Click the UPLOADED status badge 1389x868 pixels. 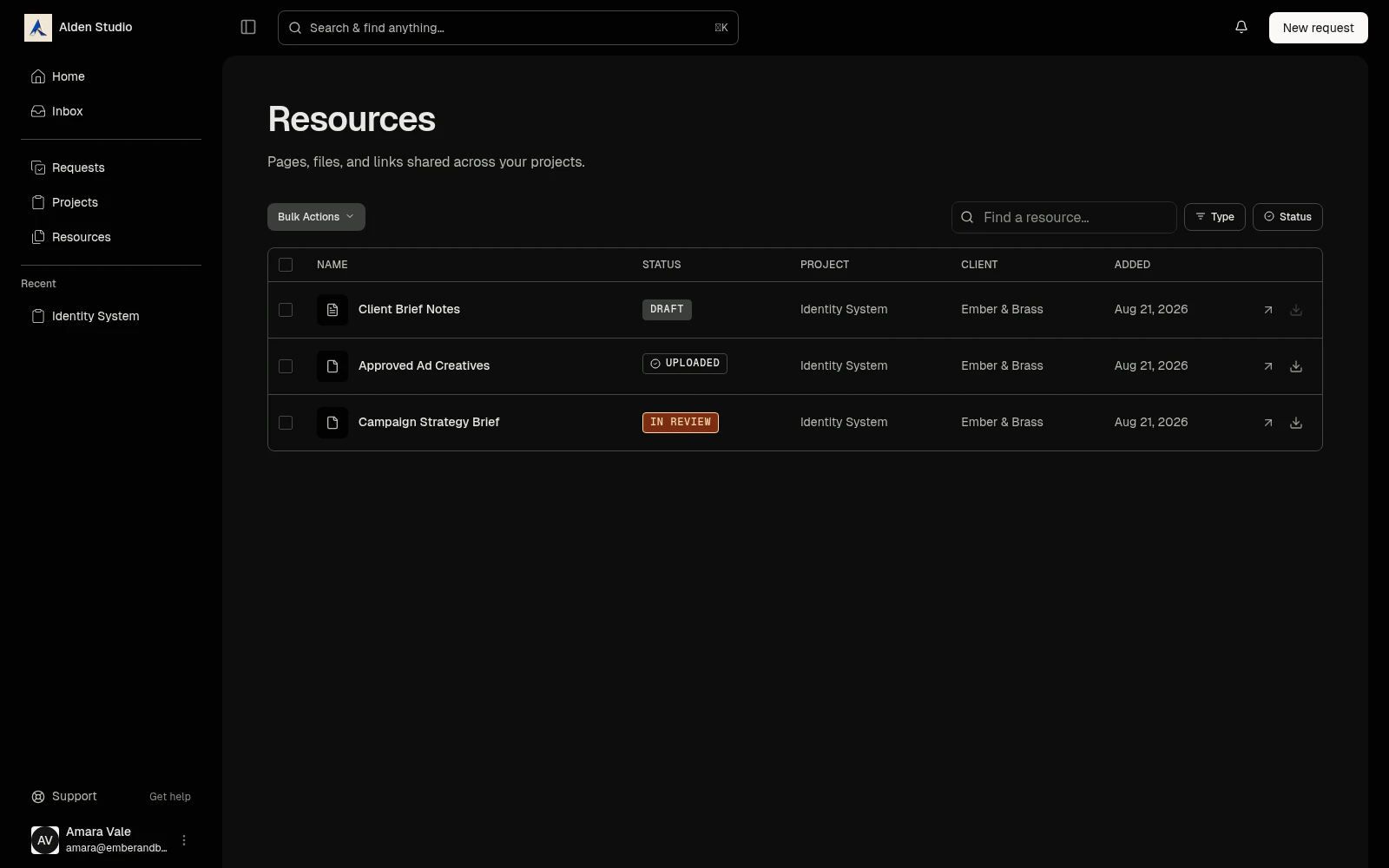pyautogui.click(x=685, y=364)
